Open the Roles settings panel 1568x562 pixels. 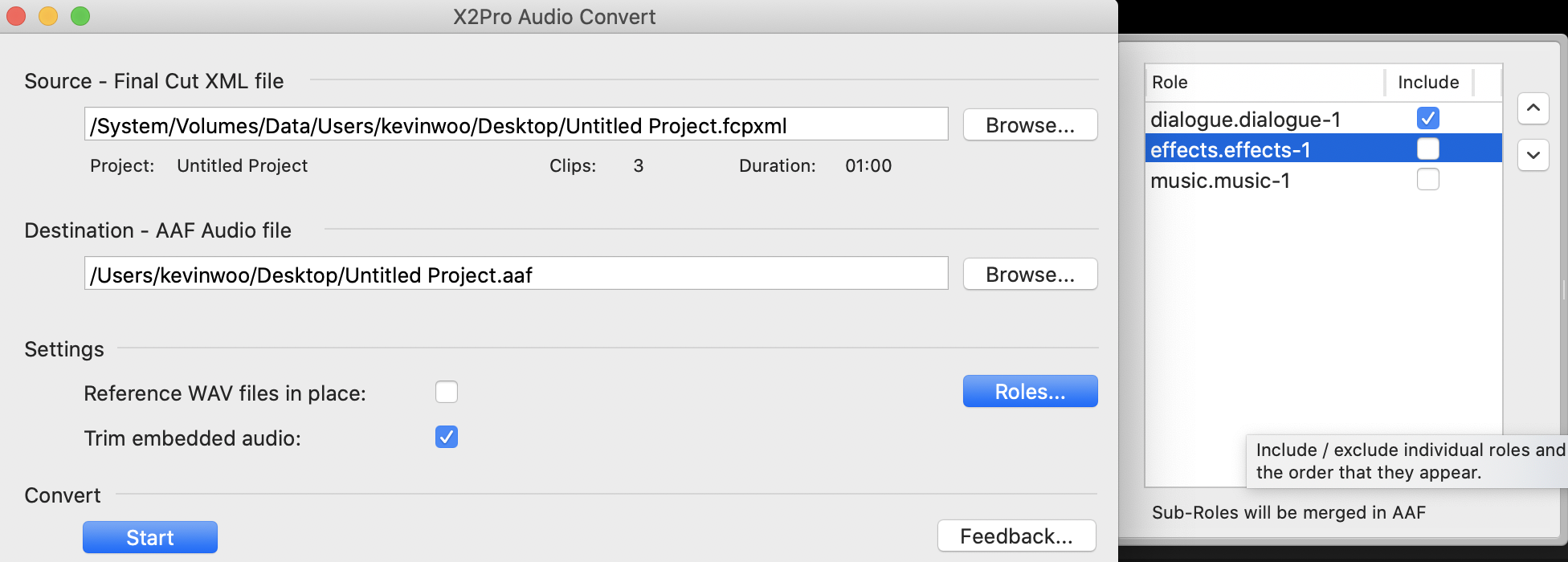point(1030,392)
